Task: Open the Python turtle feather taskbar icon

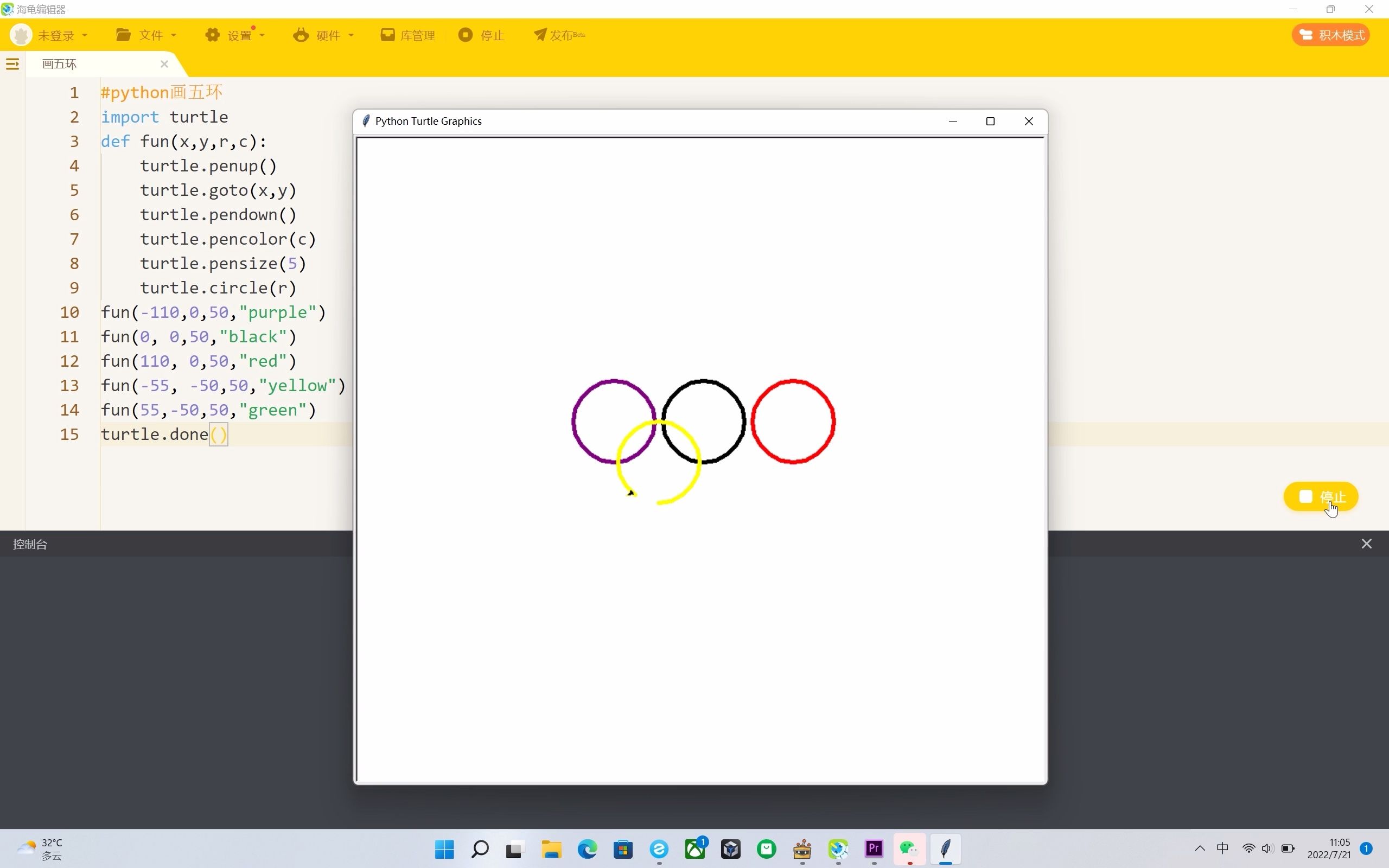Action: click(x=945, y=848)
